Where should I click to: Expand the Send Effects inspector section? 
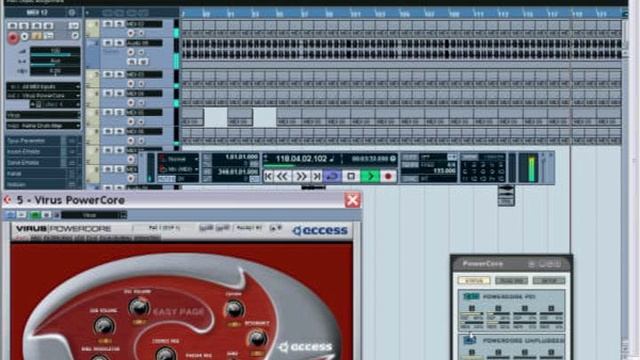tap(43, 163)
